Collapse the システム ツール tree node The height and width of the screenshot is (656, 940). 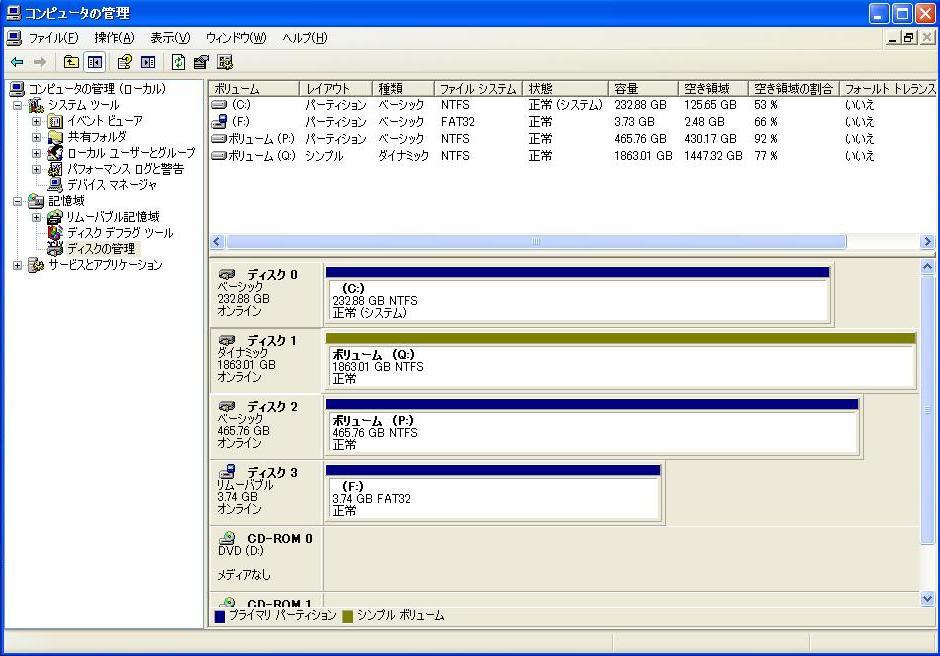tap(17, 106)
